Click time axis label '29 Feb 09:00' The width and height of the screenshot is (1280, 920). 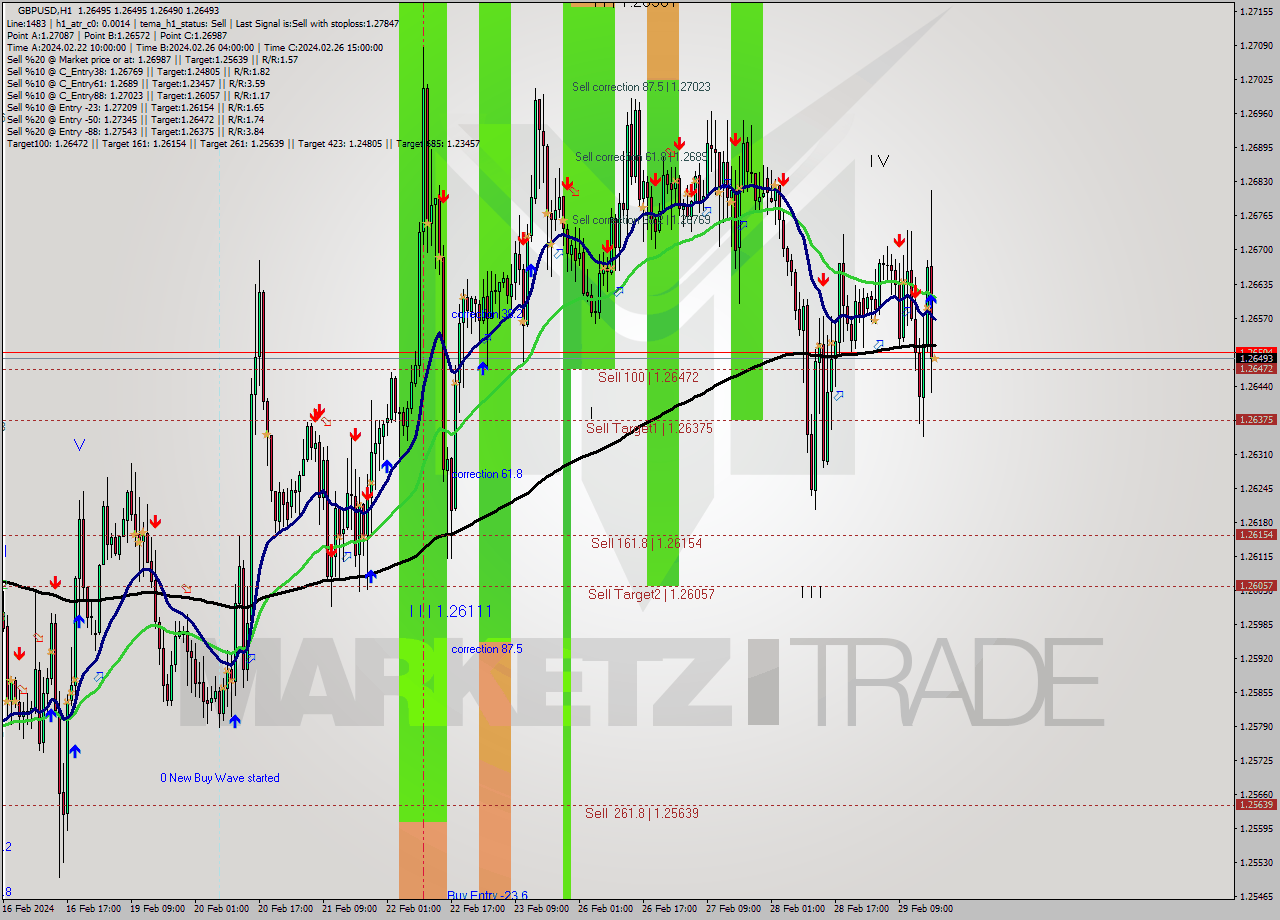pyautogui.click(x=925, y=909)
